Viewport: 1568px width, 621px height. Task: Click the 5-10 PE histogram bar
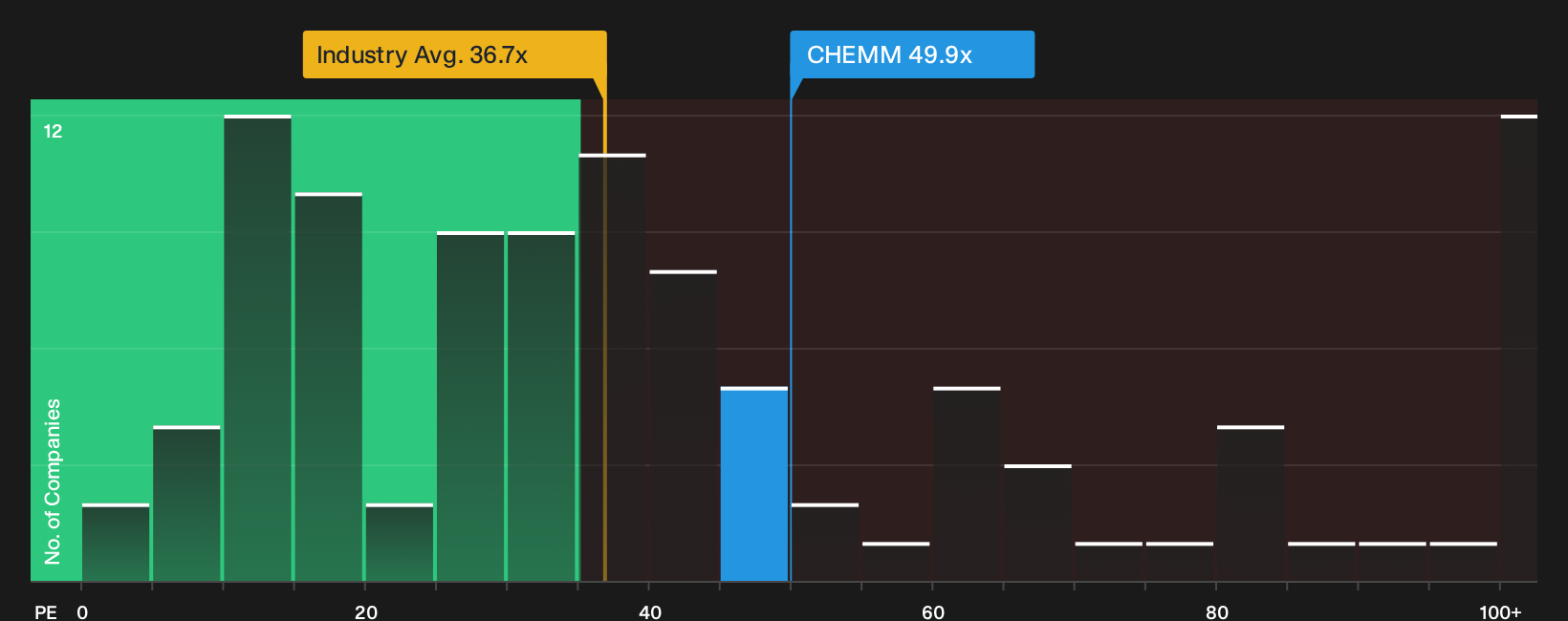click(x=186, y=503)
